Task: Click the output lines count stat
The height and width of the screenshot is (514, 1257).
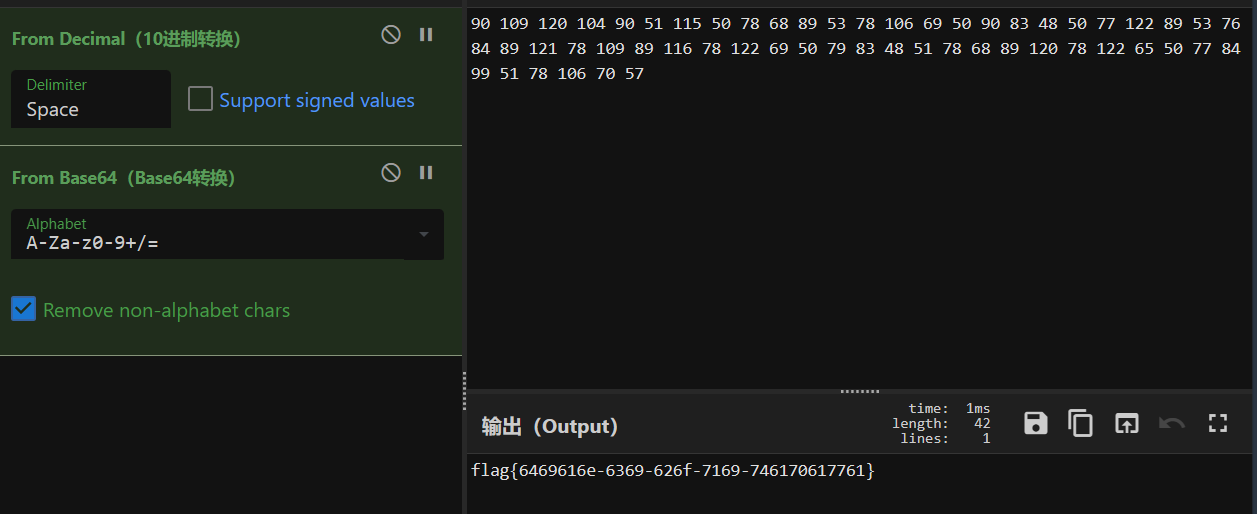Action: point(945,439)
